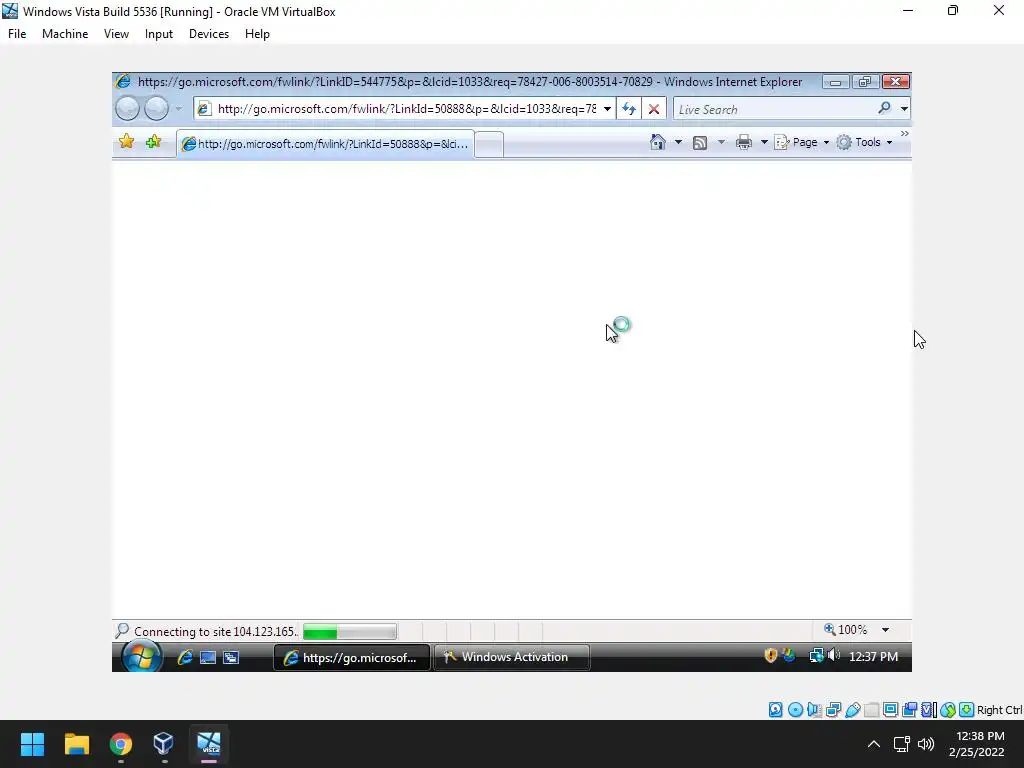The width and height of the screenshot is (1024, 768).
Task: Click VirtualBox recording indicator icon
Action: point(909,710)
